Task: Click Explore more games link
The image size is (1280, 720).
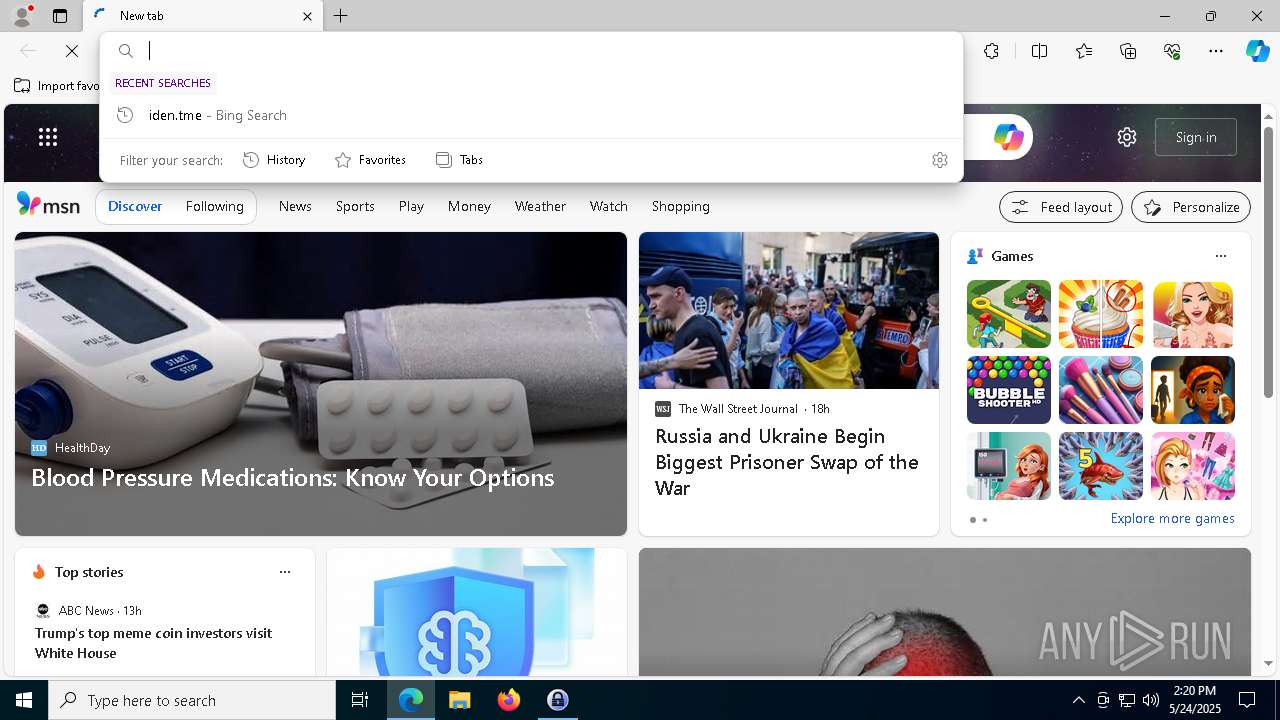Action: pyautogui.click(x=1172, y=519)
